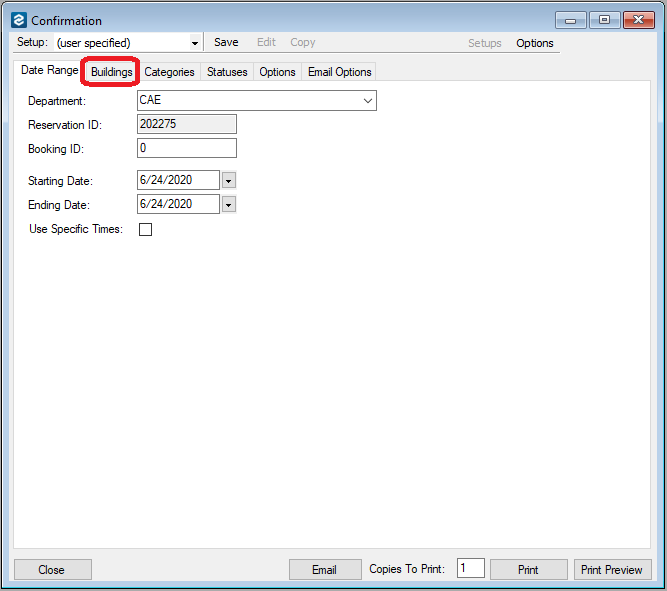Go to the Options tab next to Statuses
The height and width of the screenshot is (591, 667).
(x=277, y=72)
